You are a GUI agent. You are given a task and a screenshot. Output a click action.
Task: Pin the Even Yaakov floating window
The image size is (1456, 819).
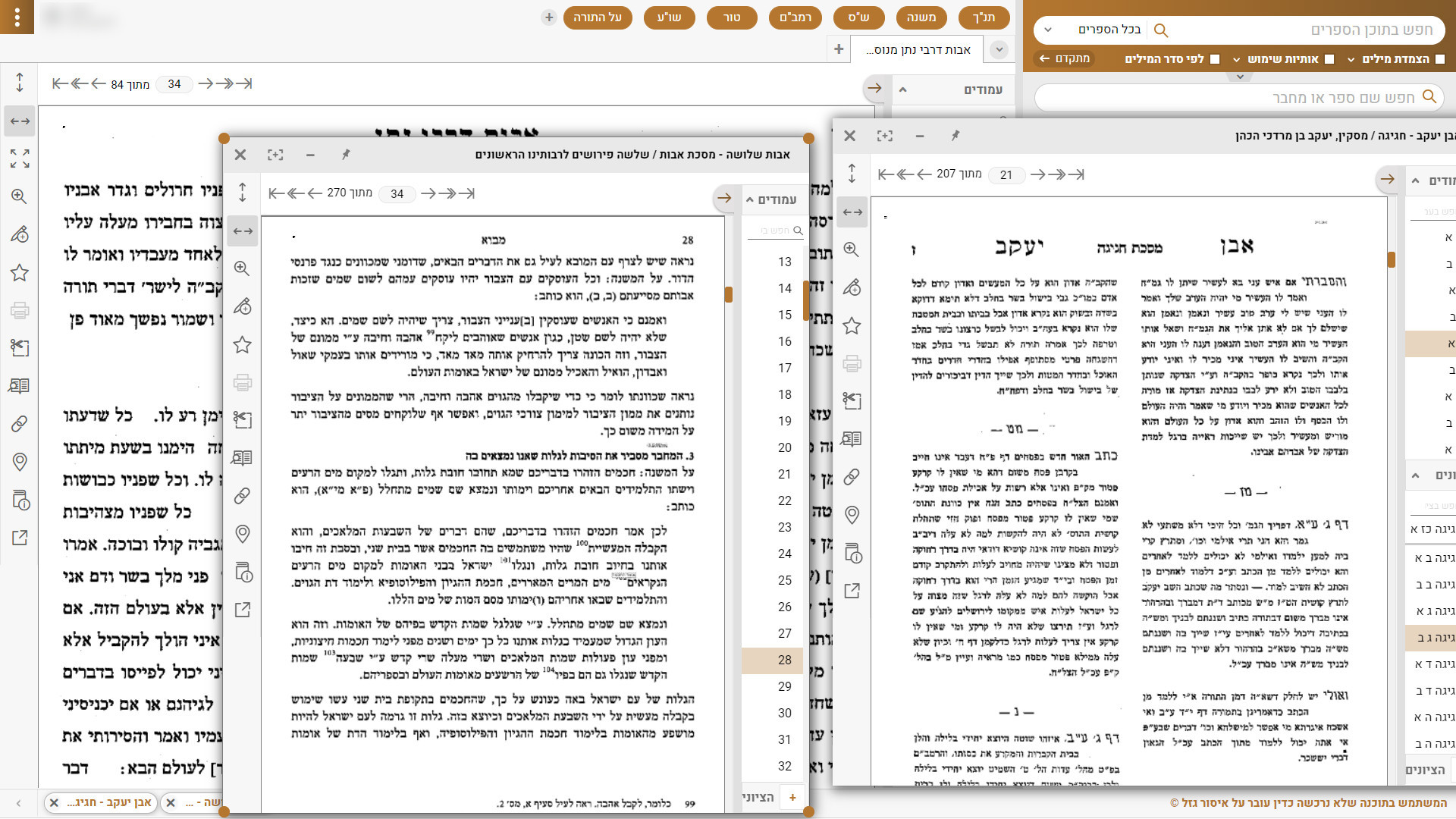[955, 136]
